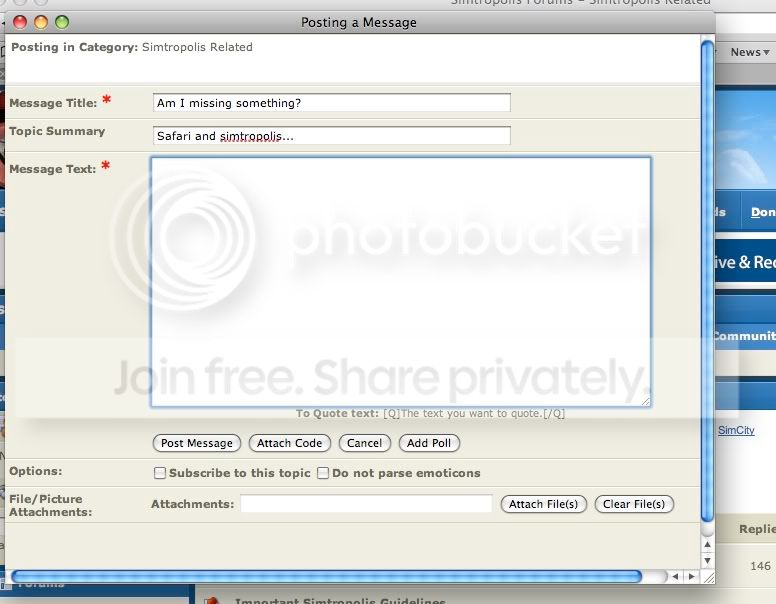Click the Attach File(s) button
Image resolution: width=776 pixels, height=604 pixels.
(x=543, y=504)
